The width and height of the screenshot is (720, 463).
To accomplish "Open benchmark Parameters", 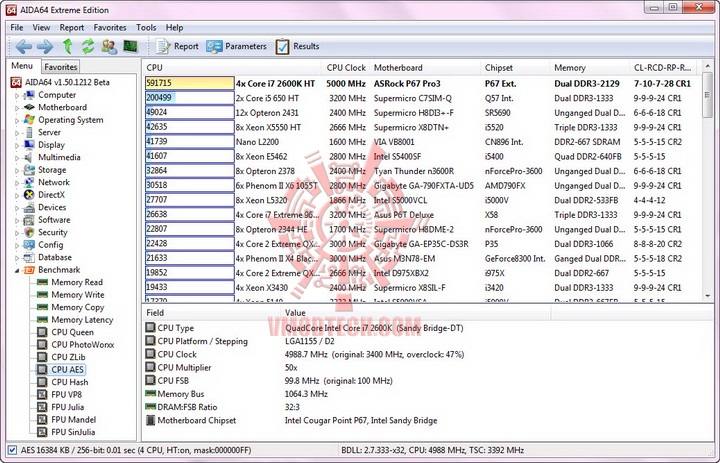I will (x=236, y=46).
